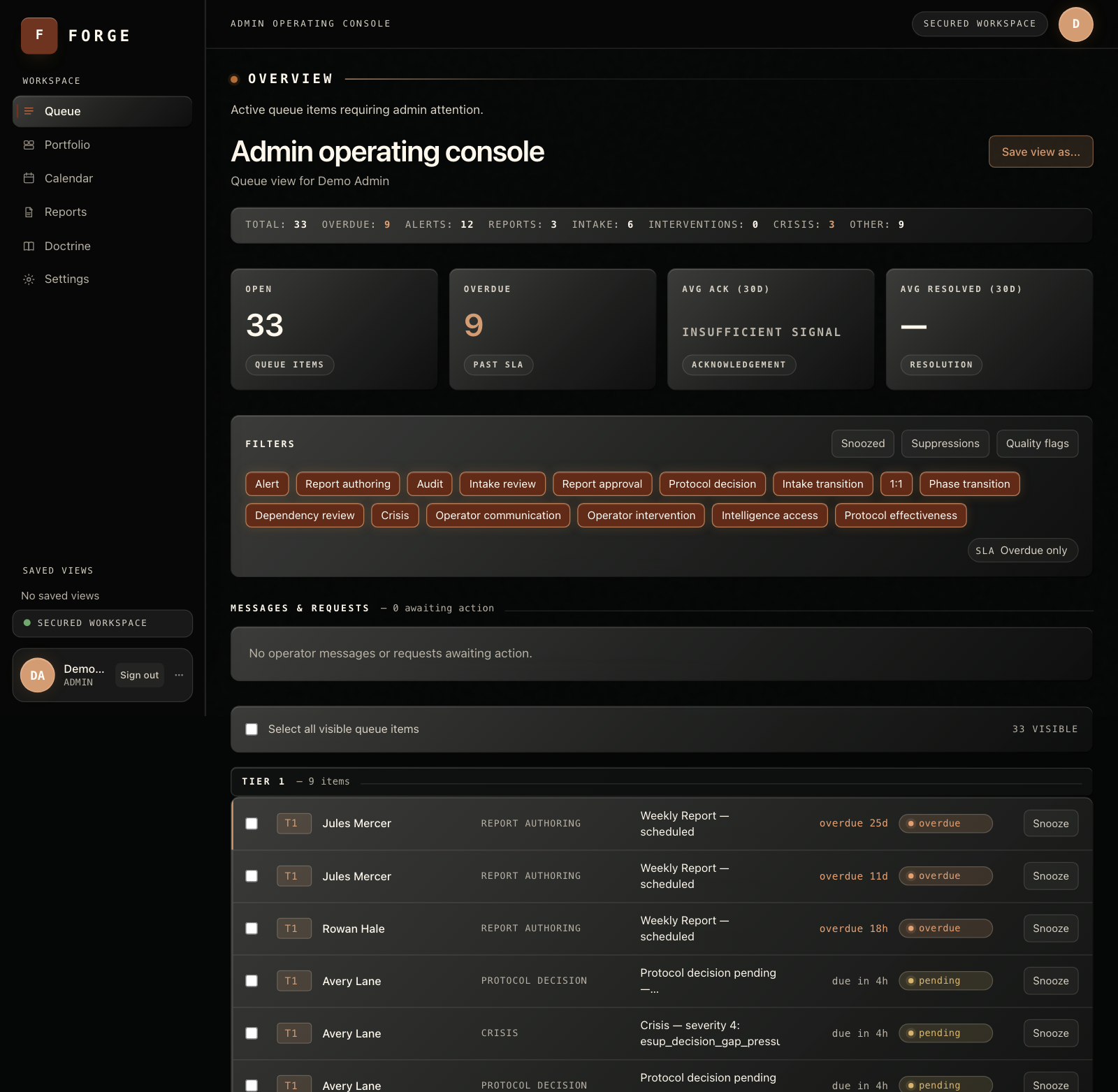The width and height of the screenshot is (1118, 1092).
Task: Click the Calendar icon in sidebar
Action: [x=29, y=178]
